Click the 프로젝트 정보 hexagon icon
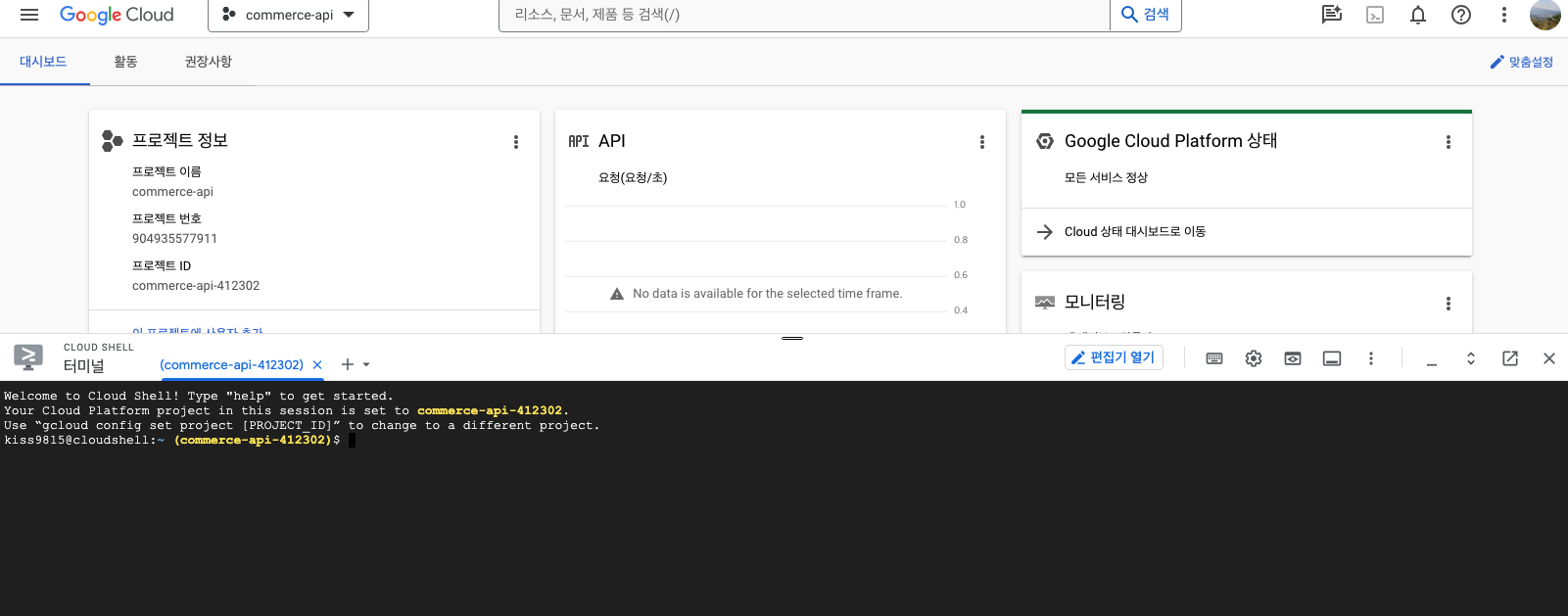 tap(113, 141)
